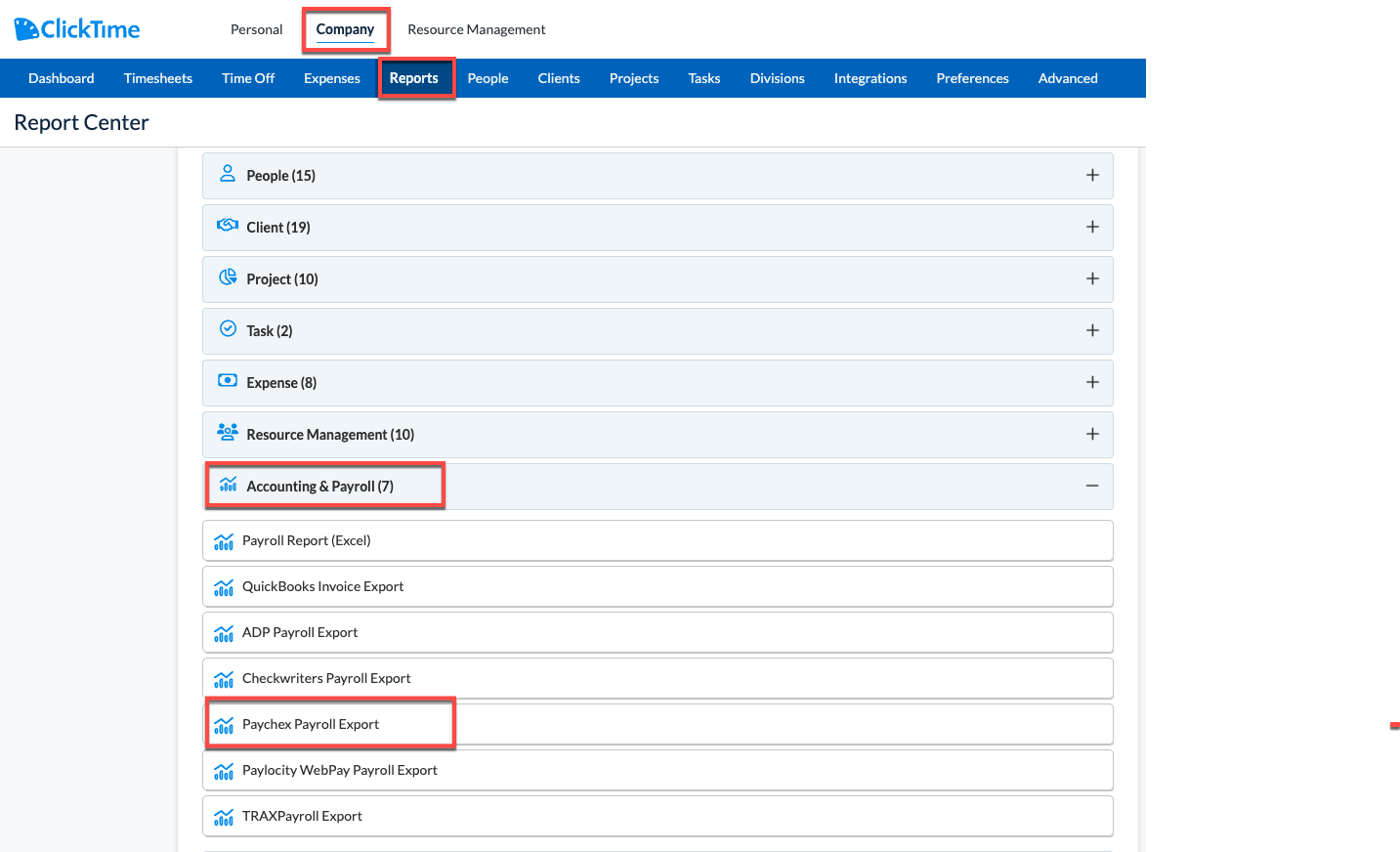
Task: Click the Resource Management group icon
Action: pos(228,433)
